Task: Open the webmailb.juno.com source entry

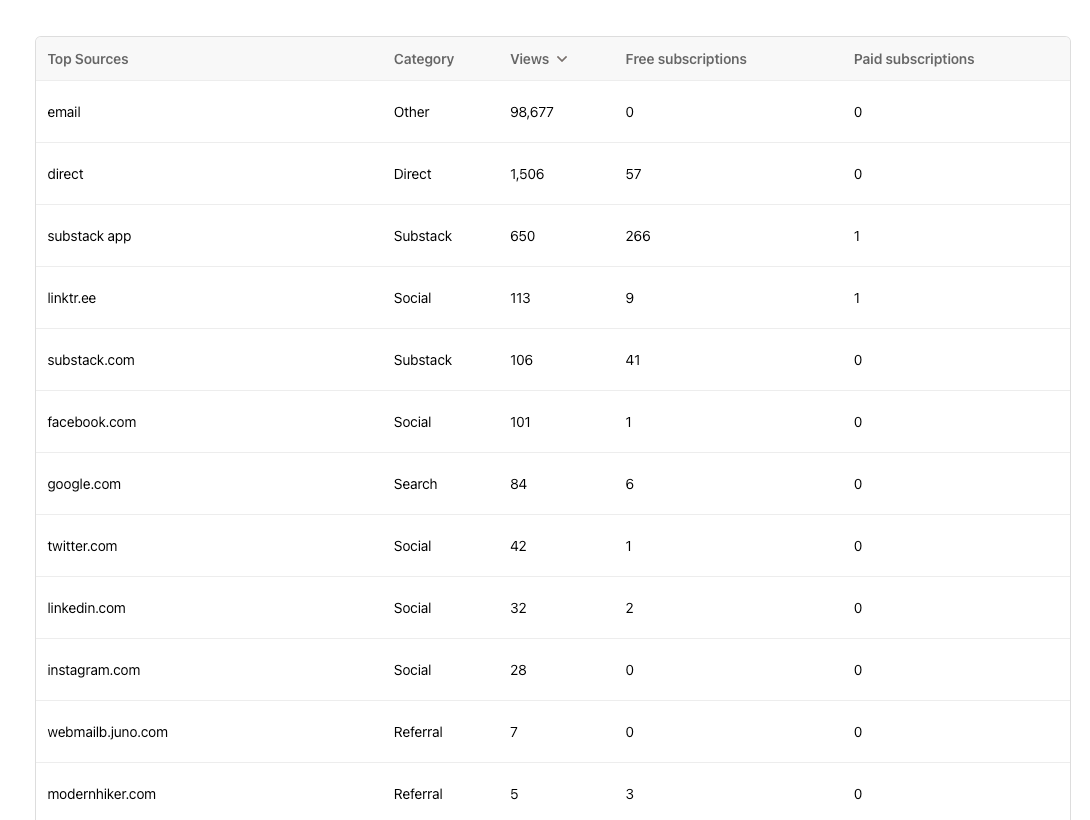Action: tap(108, 732)
